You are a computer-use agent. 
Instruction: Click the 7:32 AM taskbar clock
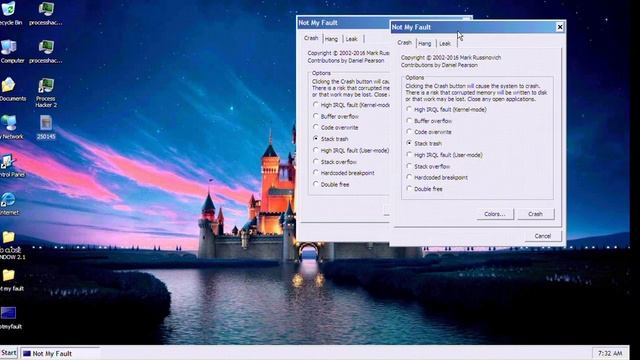tap(610, 353)
